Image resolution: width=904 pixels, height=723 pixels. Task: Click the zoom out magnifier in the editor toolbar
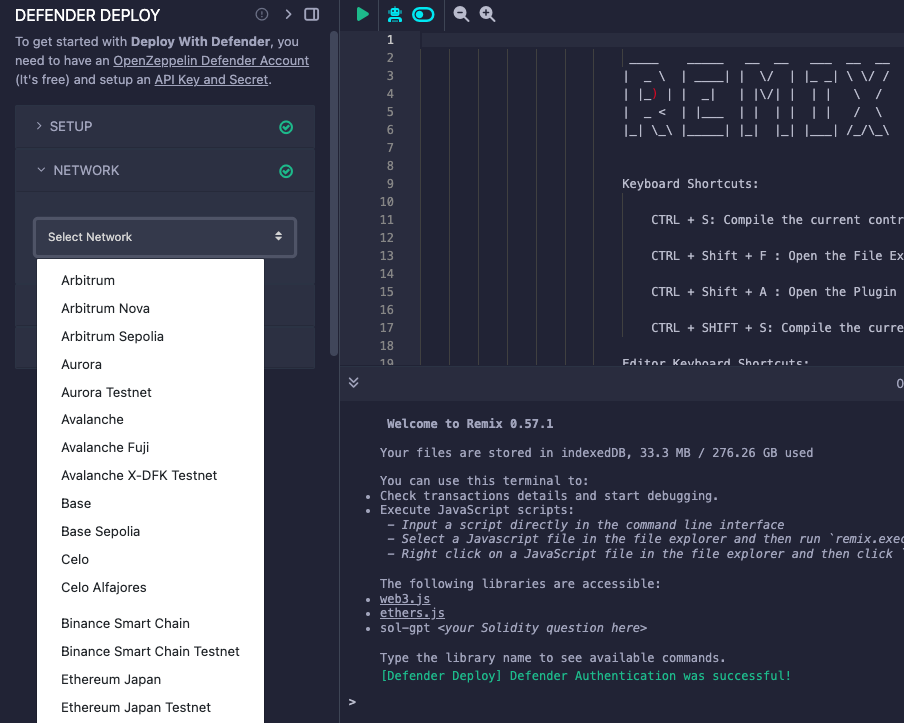460,14
